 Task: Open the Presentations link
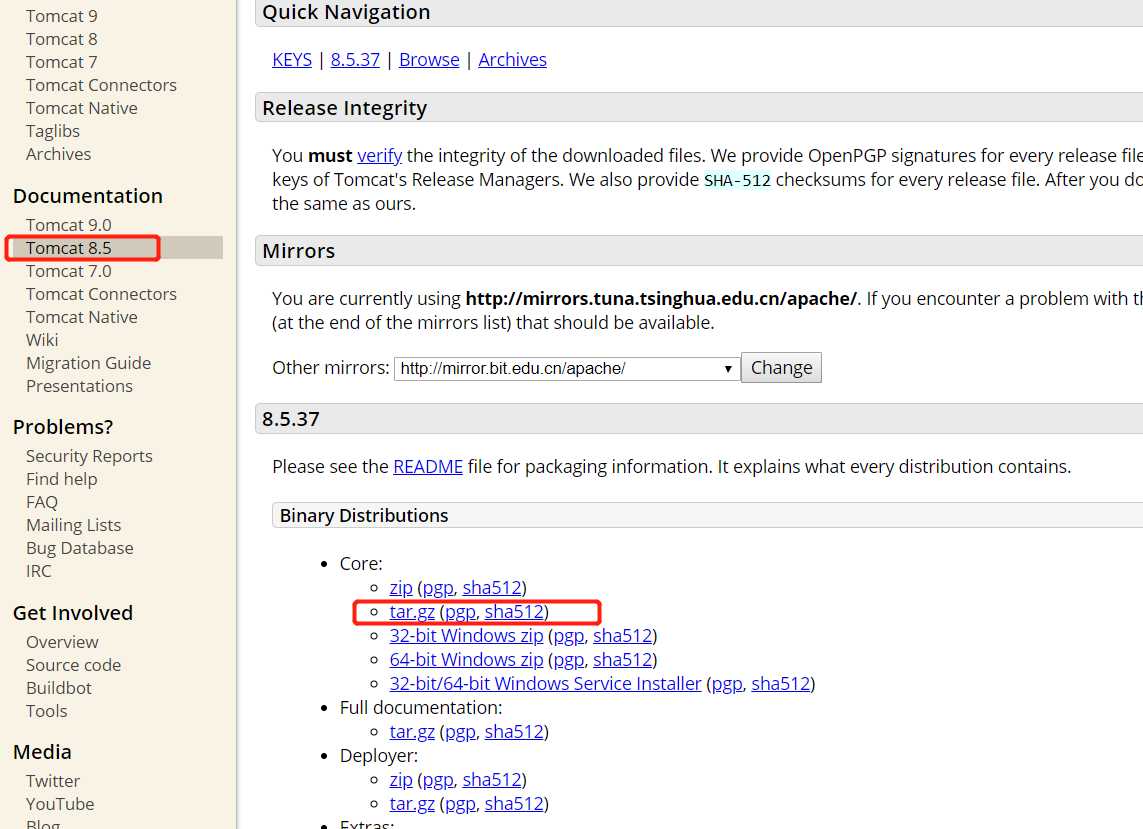(x=79, y=386)
